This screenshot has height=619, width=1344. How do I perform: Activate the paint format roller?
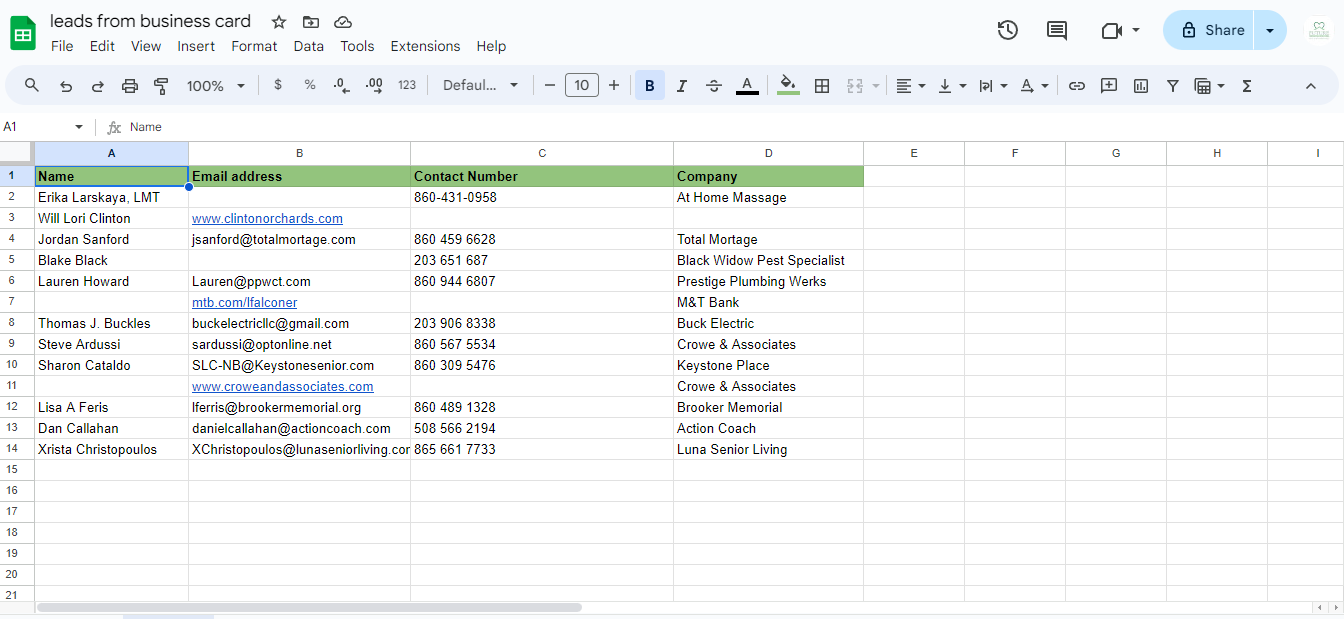point(162,86)
